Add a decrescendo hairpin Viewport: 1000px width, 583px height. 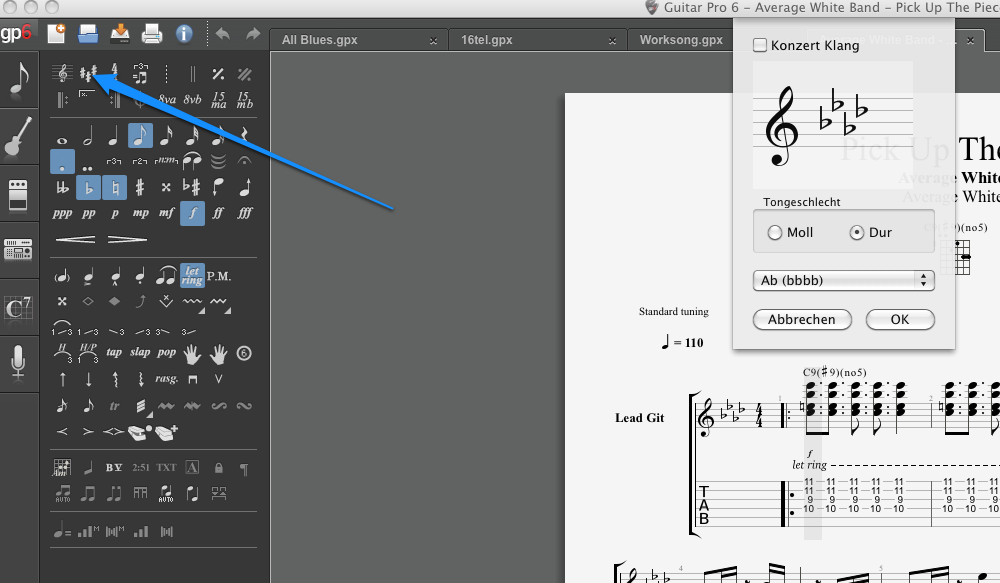point(127,240)
